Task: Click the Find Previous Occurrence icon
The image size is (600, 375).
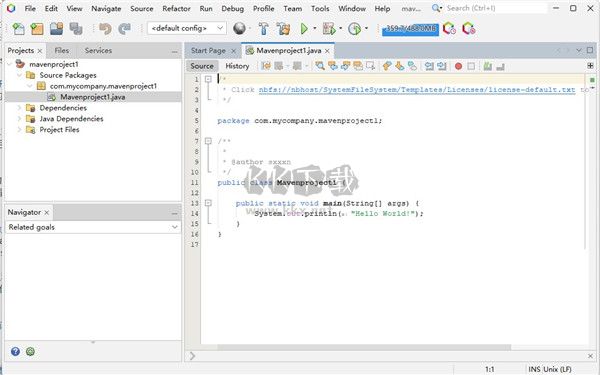Action: tap(333, 66)
